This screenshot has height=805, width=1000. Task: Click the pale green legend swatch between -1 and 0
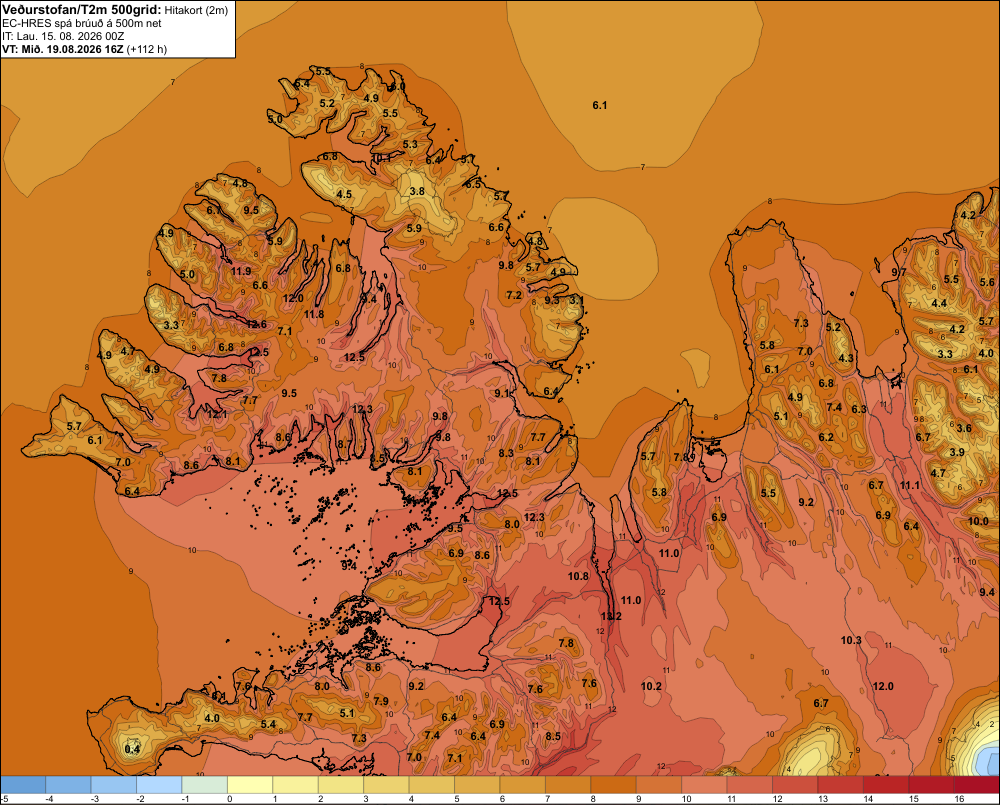(x=205, y=784)
